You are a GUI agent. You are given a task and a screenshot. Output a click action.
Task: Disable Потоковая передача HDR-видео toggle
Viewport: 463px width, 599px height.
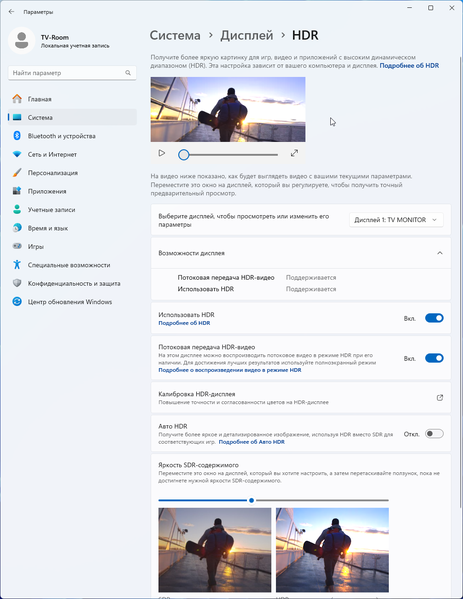coord(434,358)
